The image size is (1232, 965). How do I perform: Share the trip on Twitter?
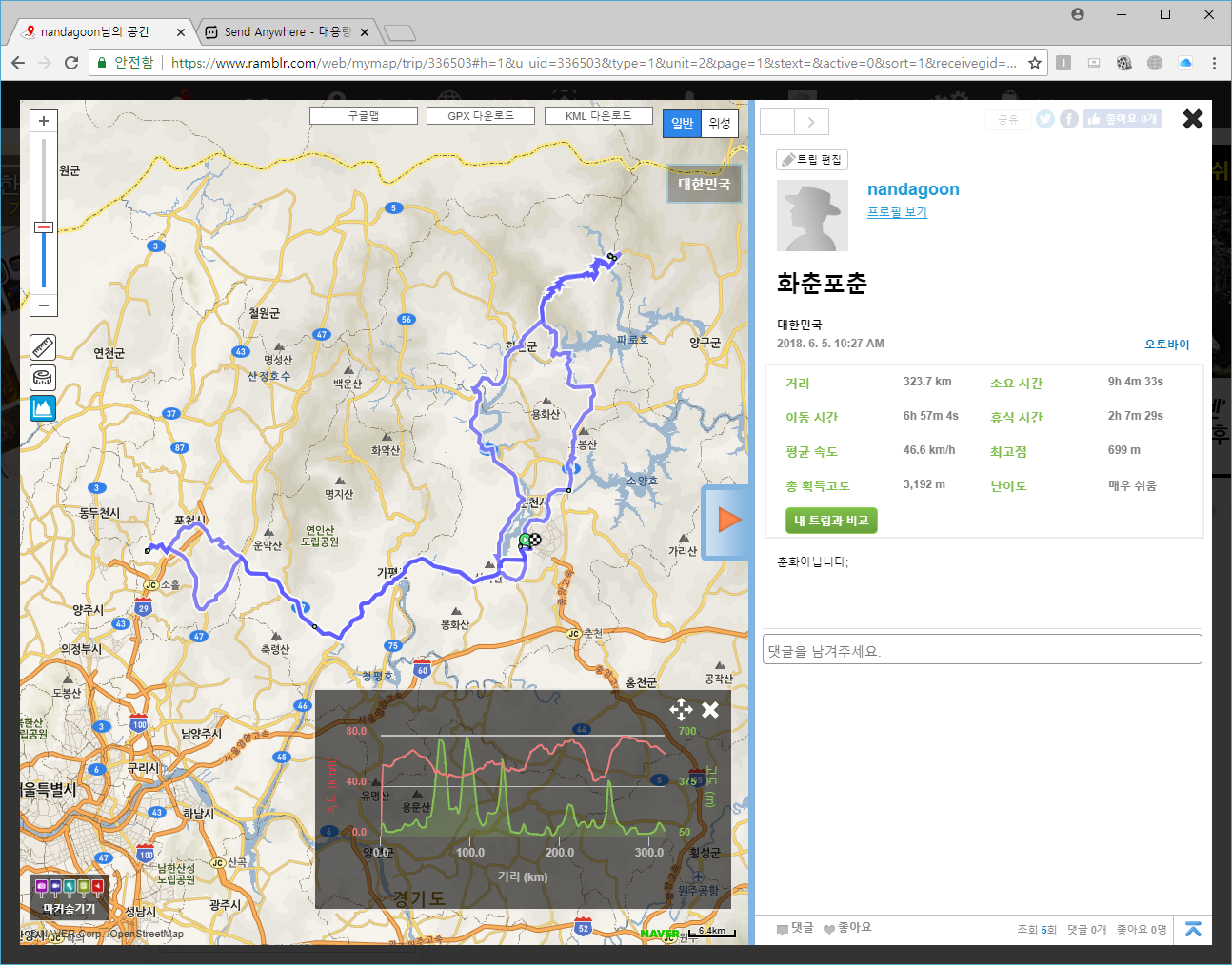click(x=1045, y=119)
